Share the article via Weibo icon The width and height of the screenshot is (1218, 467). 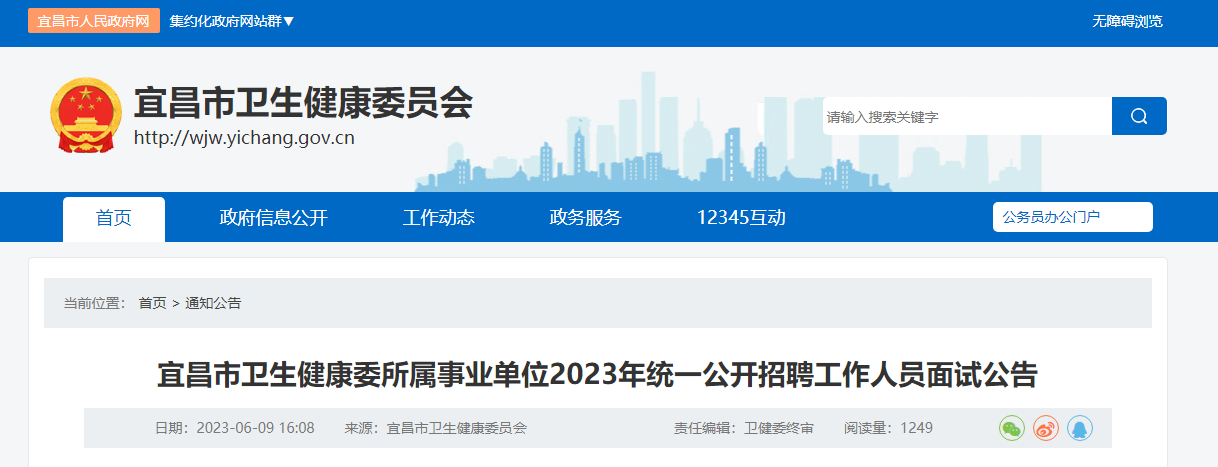pos(1046,428)
